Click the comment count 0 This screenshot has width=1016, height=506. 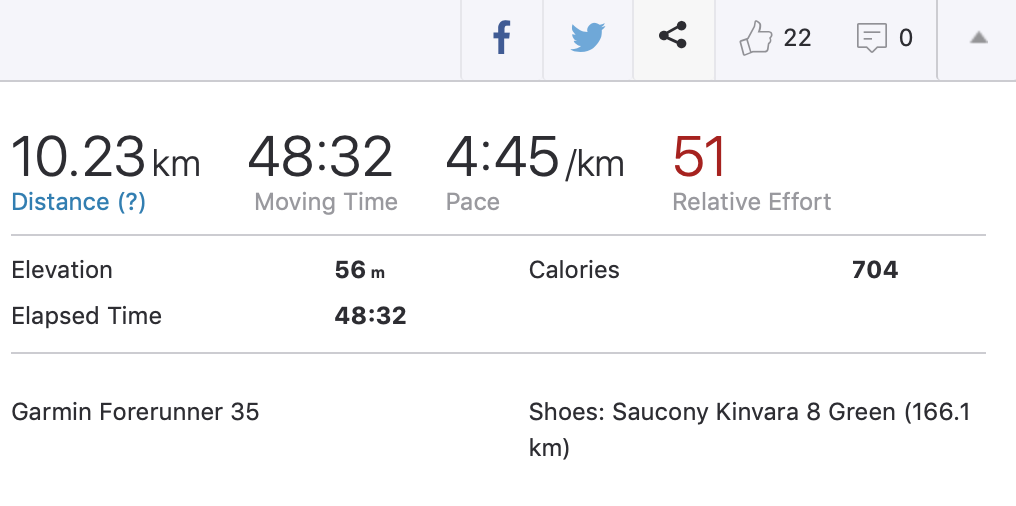[x=906, y=39]
